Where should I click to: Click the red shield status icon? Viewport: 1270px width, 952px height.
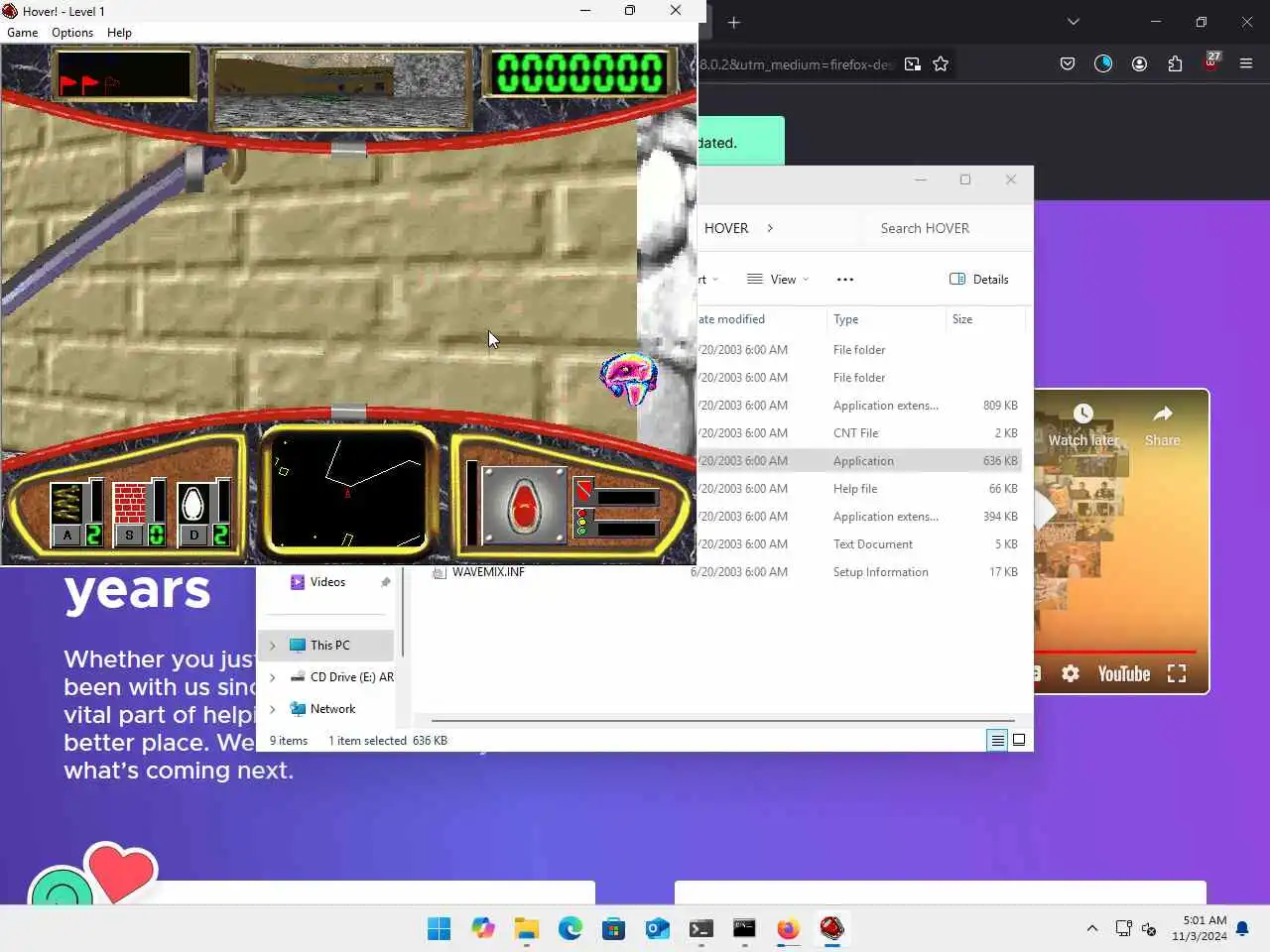coord(583,491)
